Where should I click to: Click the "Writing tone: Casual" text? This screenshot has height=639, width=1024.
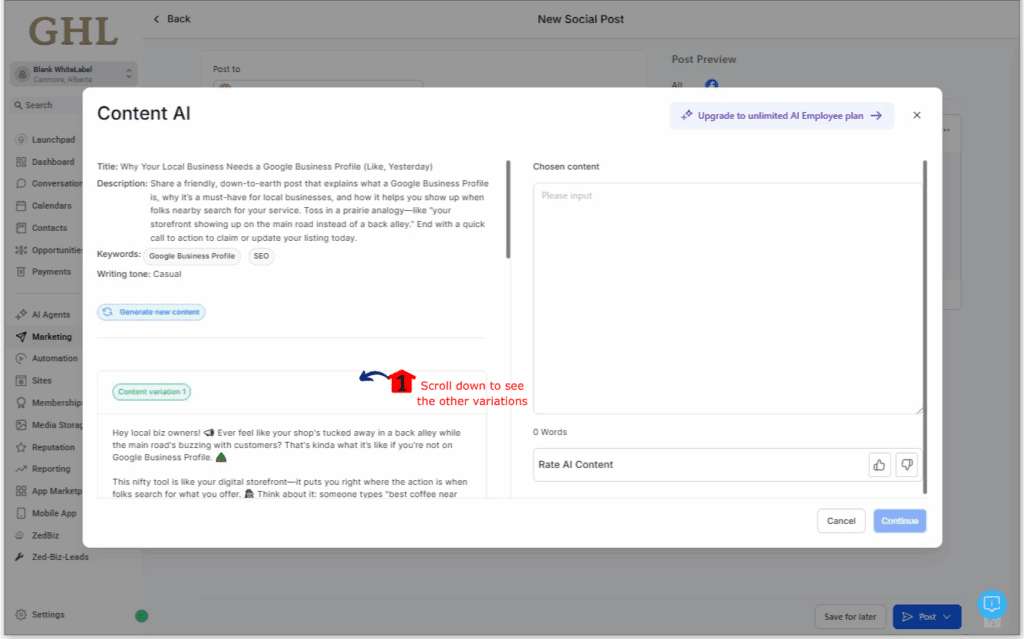click(x=139, y=274)
